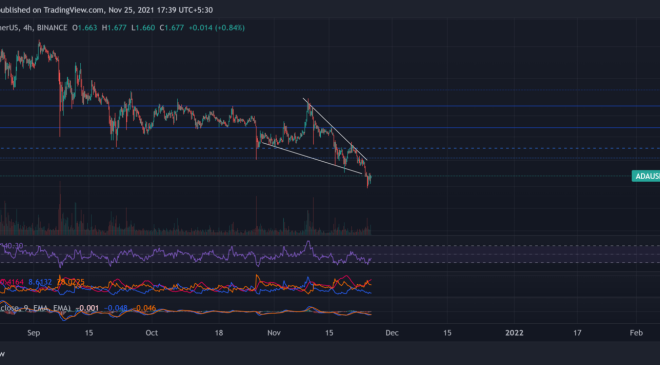Click the blue indicator value 8.6132
The image size is (660, 365).
pos(40,282)
